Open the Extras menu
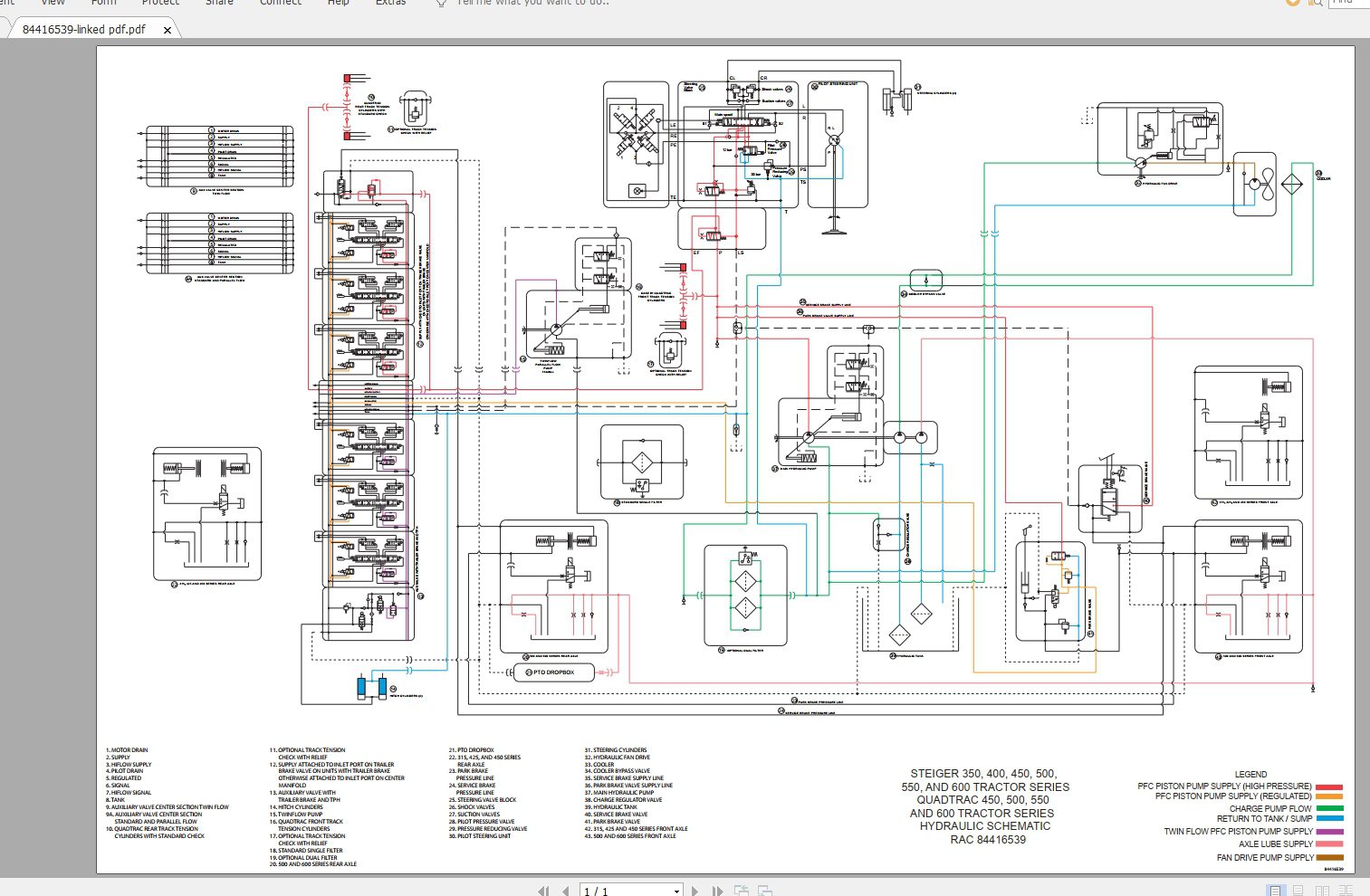This screenshot has height=896, width=1370. (x=390, y=3)
